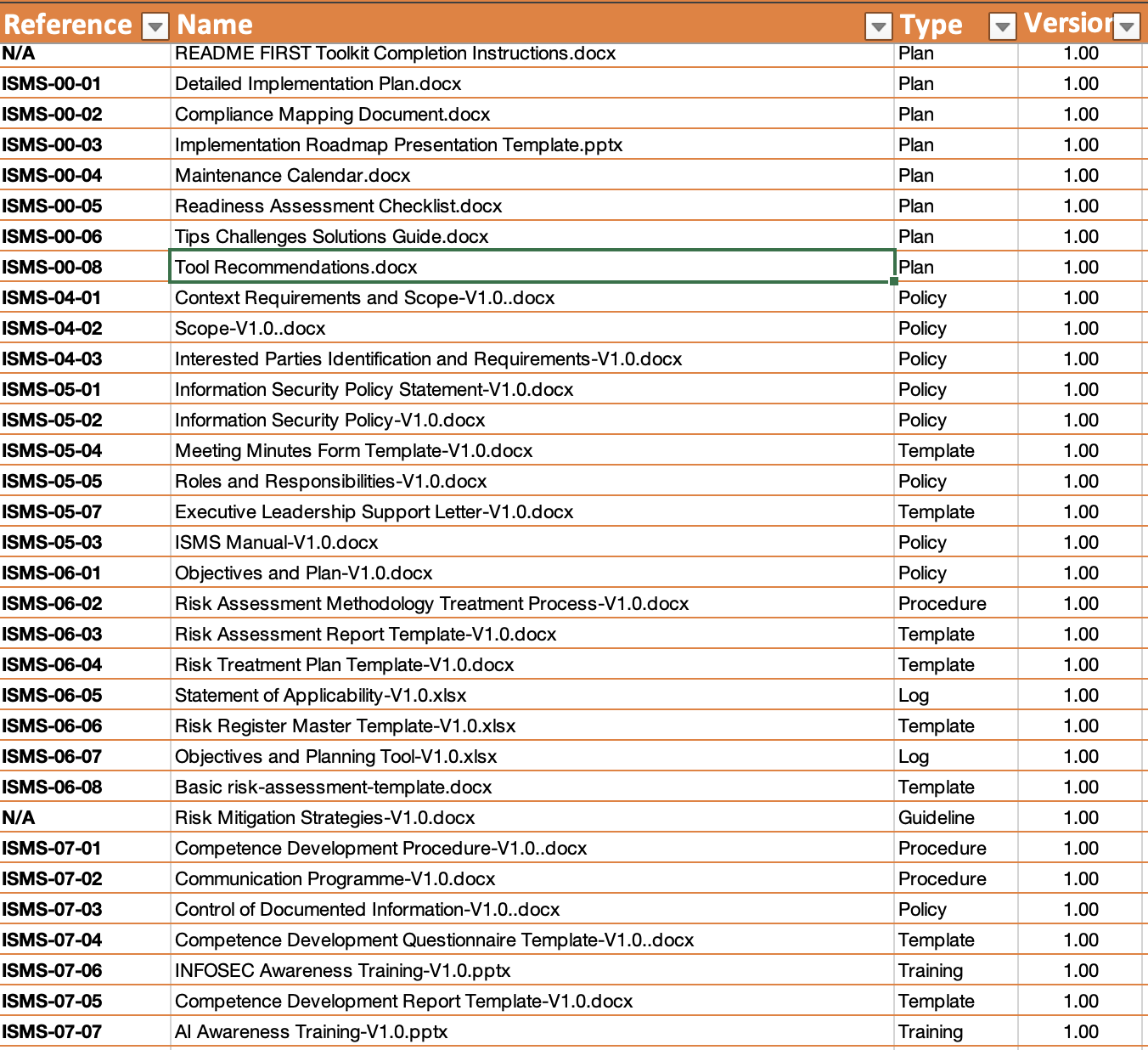This screenshot has width=1148, height=1050.
Task: Click the reference cell ISMS-06-05
Action: (85, 695)
